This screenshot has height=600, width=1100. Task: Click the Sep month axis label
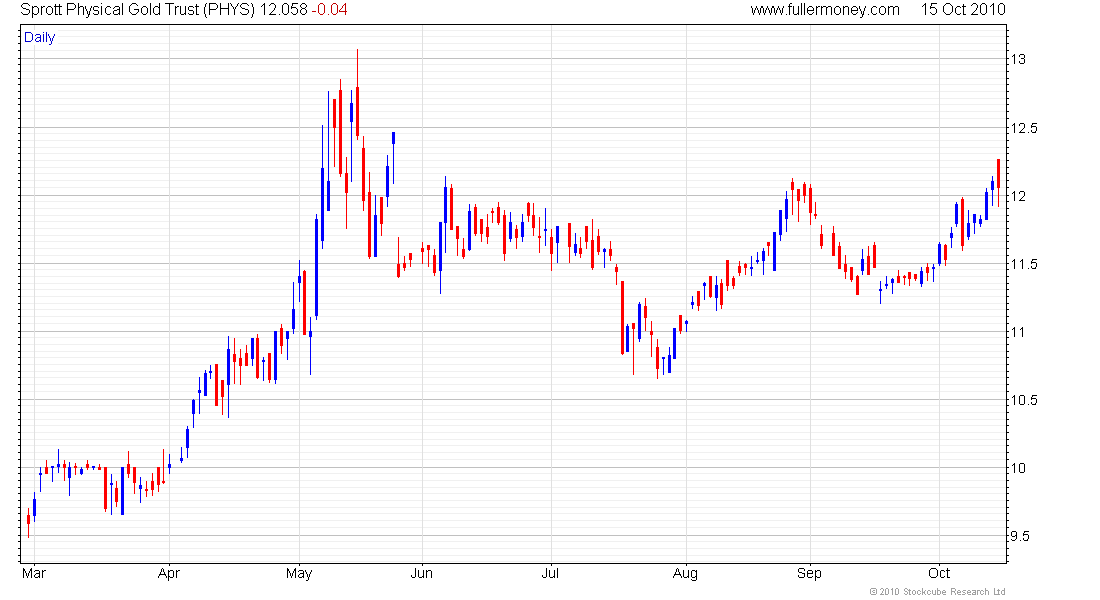coord(810,573)
